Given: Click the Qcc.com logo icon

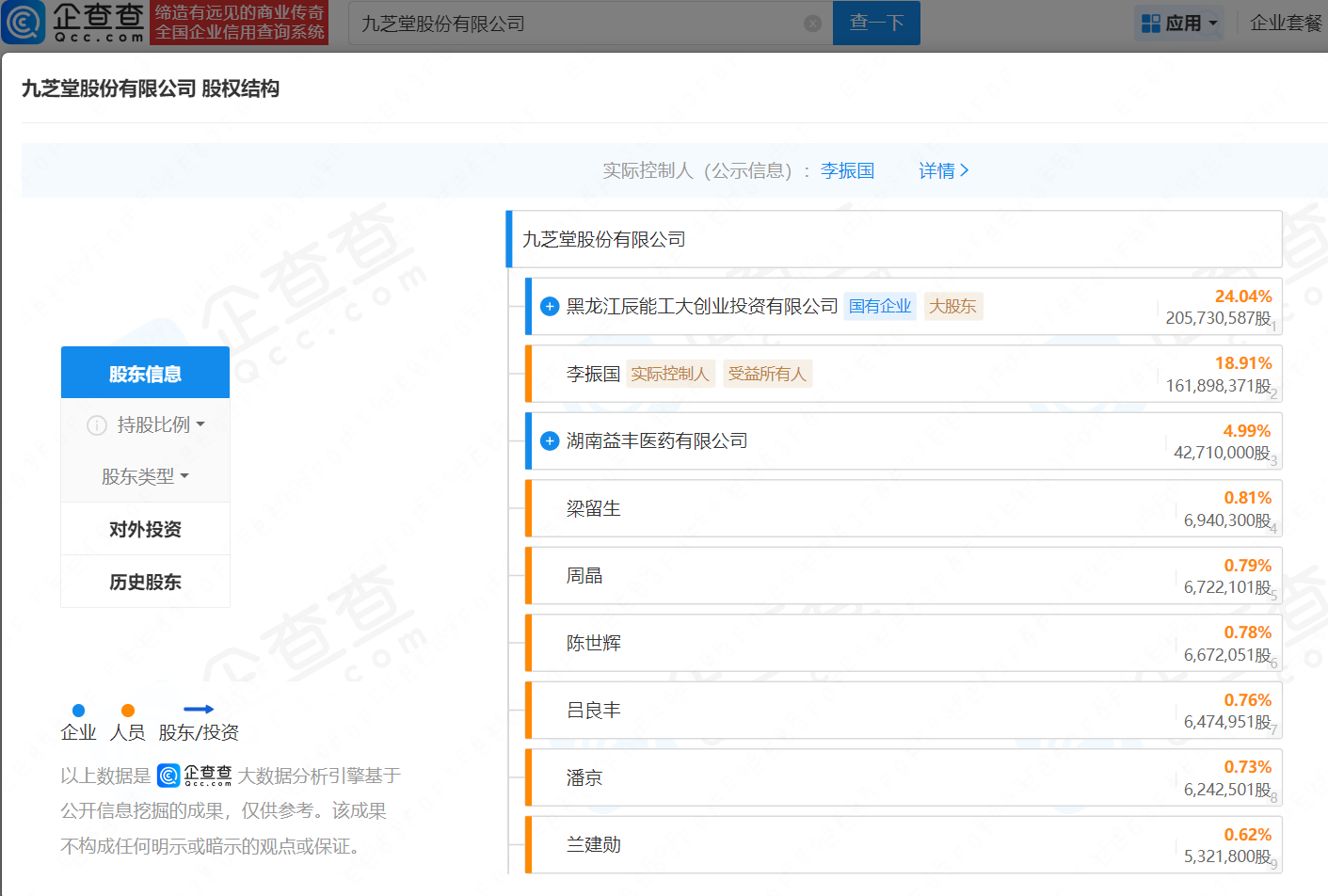Looking at the screenshot, I should (24, 24).
